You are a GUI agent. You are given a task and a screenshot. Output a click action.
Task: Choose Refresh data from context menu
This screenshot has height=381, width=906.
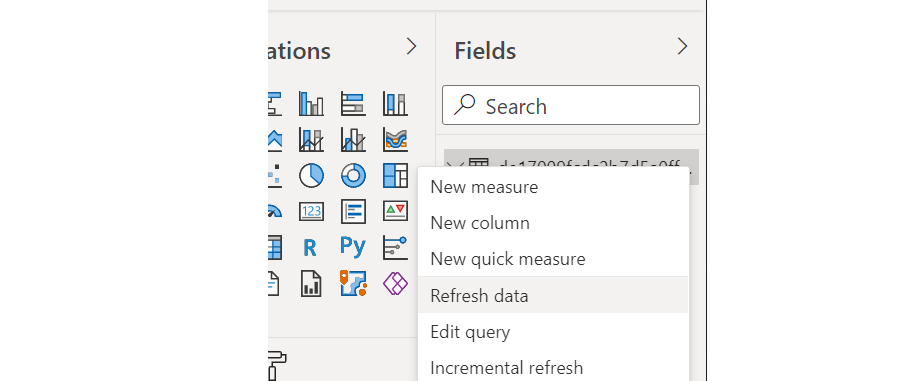click(x=552, y=295)
